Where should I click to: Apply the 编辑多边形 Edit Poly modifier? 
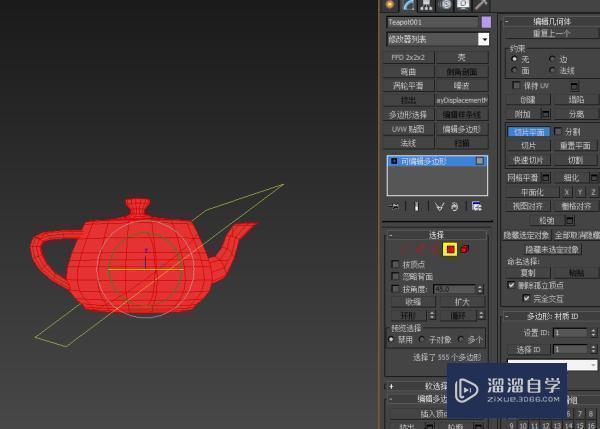tap(462, 129)
